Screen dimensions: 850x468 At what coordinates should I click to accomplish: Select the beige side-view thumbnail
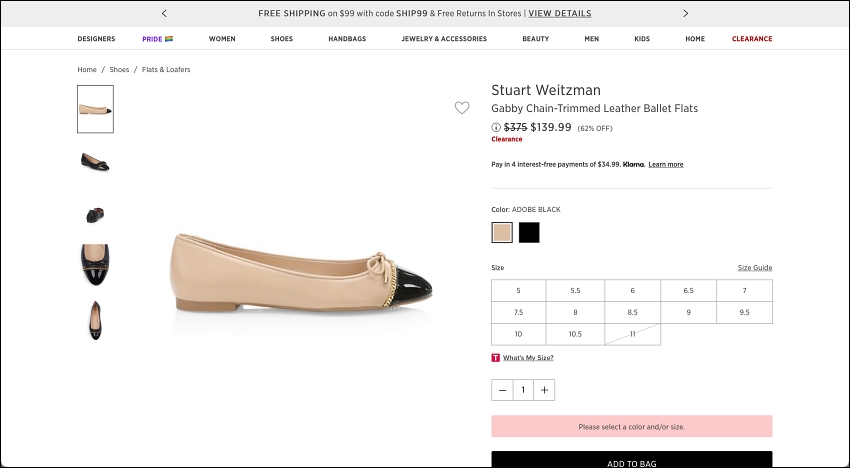pyautogui.click(x=95, y=109)
